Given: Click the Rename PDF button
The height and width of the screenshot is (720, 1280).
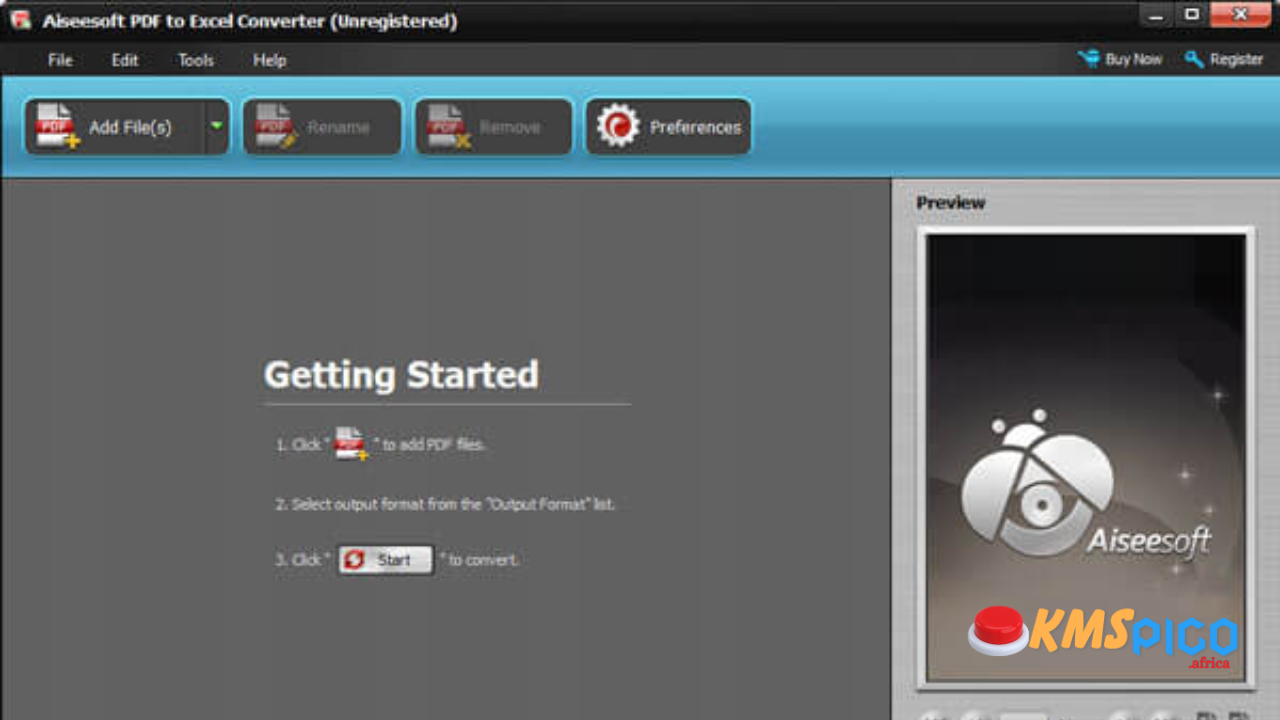Looking at the screenshot, I should pyautogui.click(x=322, y=127).
